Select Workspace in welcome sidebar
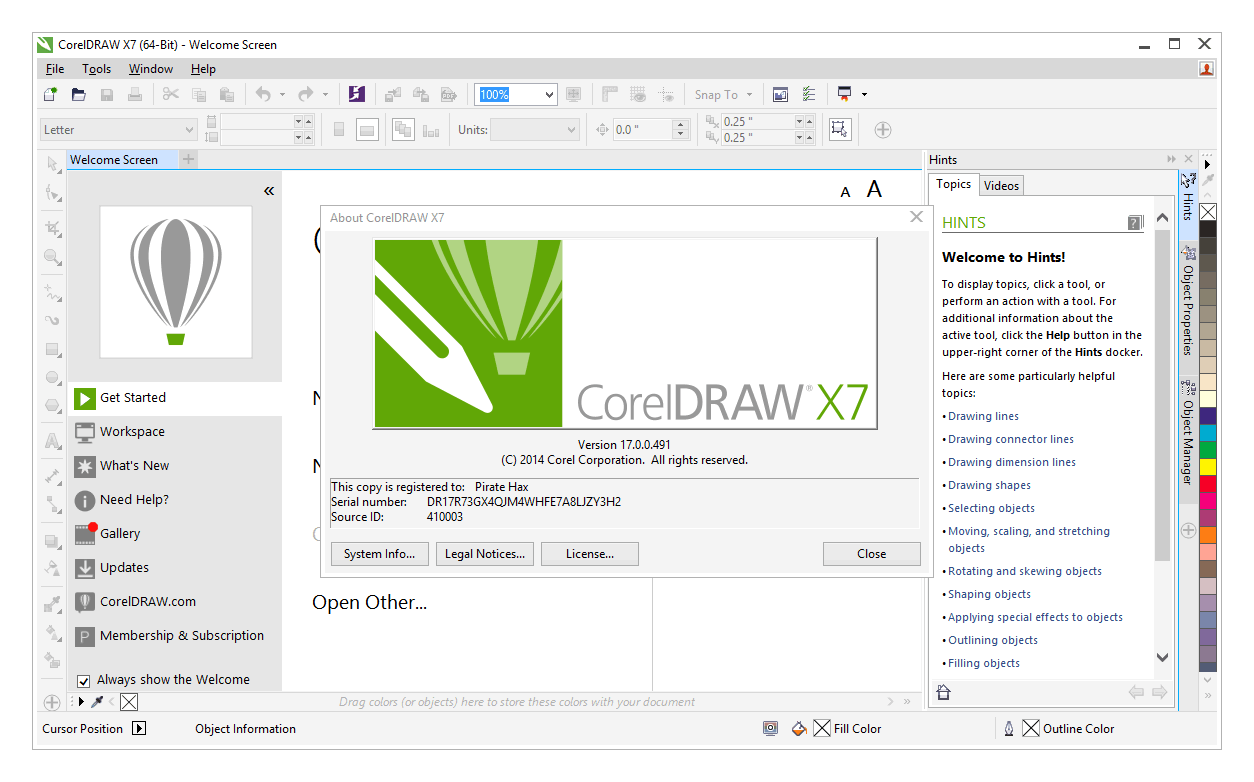 point(132,431)
